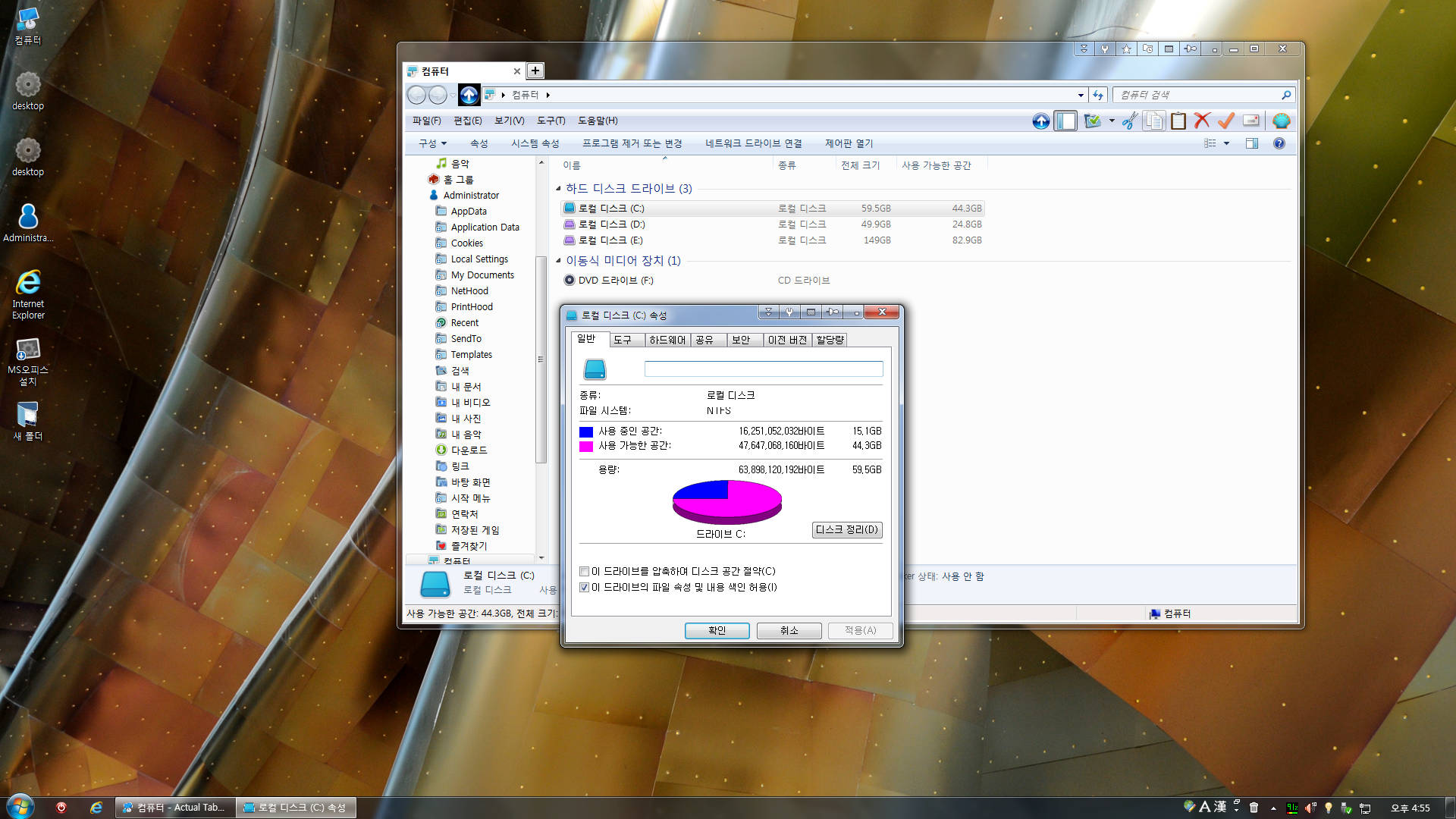Click the recent folders clock icon in title bar
Viewport: 1456px width, 819px height.
click(1147, 49)
